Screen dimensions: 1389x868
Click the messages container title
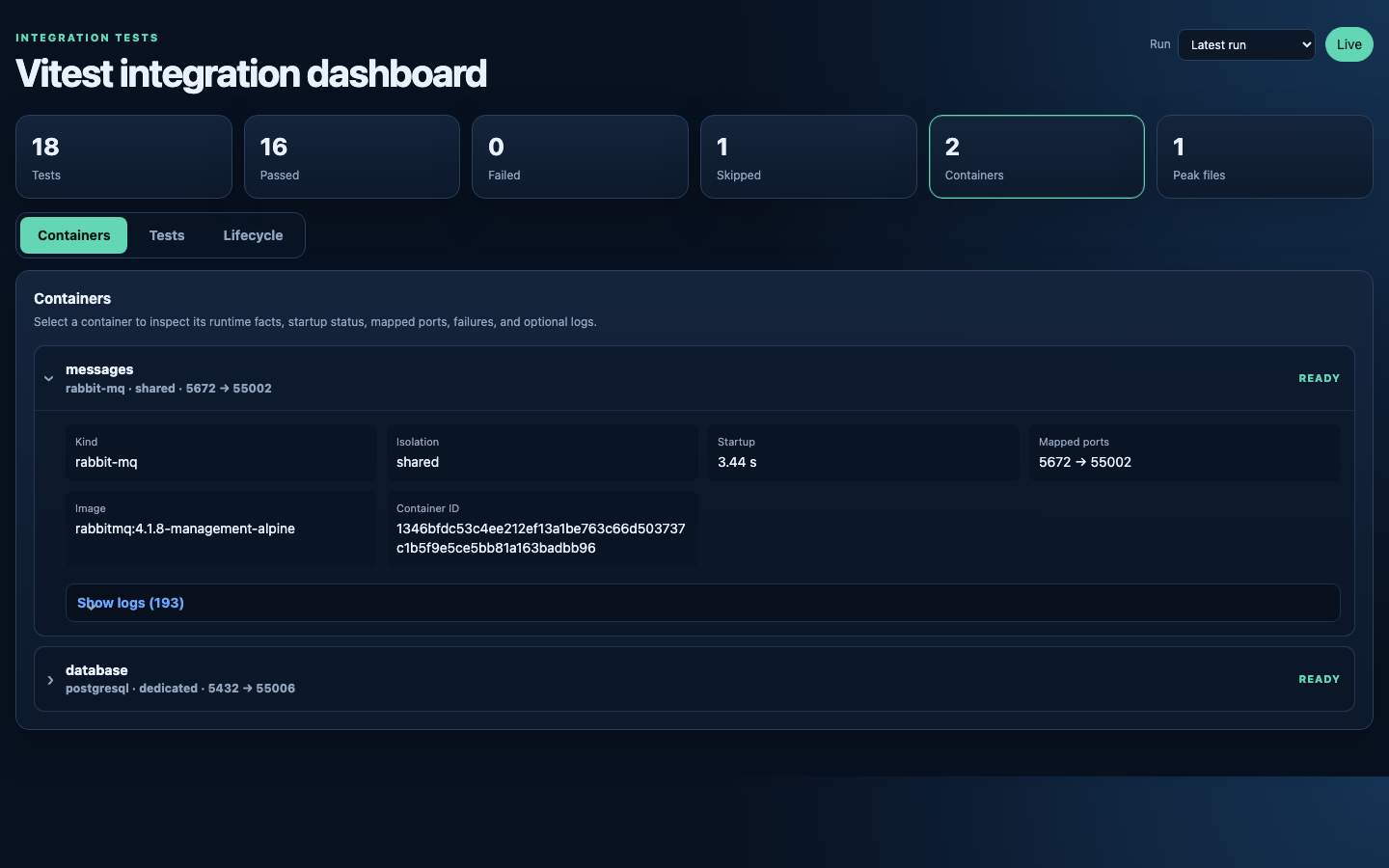[99, 369]
